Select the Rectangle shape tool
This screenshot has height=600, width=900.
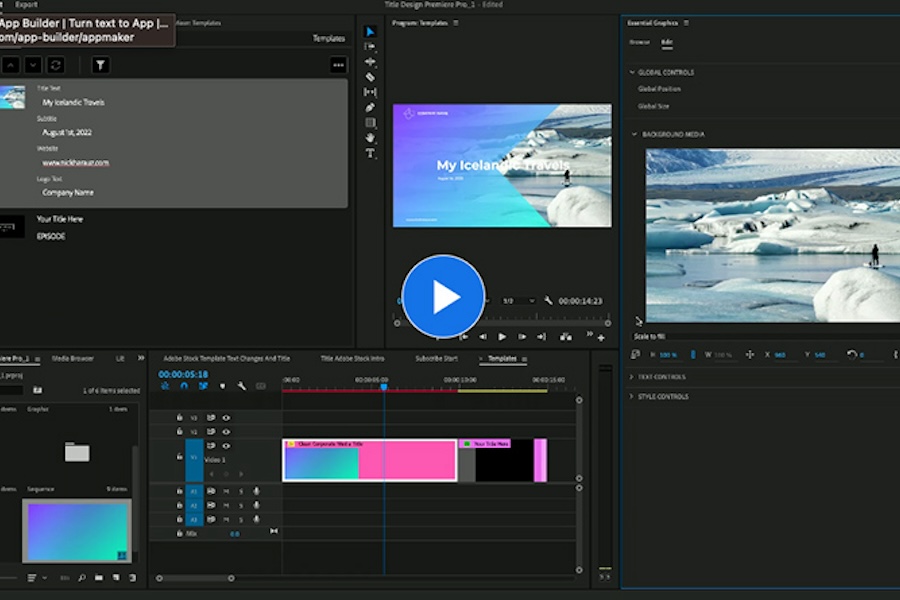point(370,123)
